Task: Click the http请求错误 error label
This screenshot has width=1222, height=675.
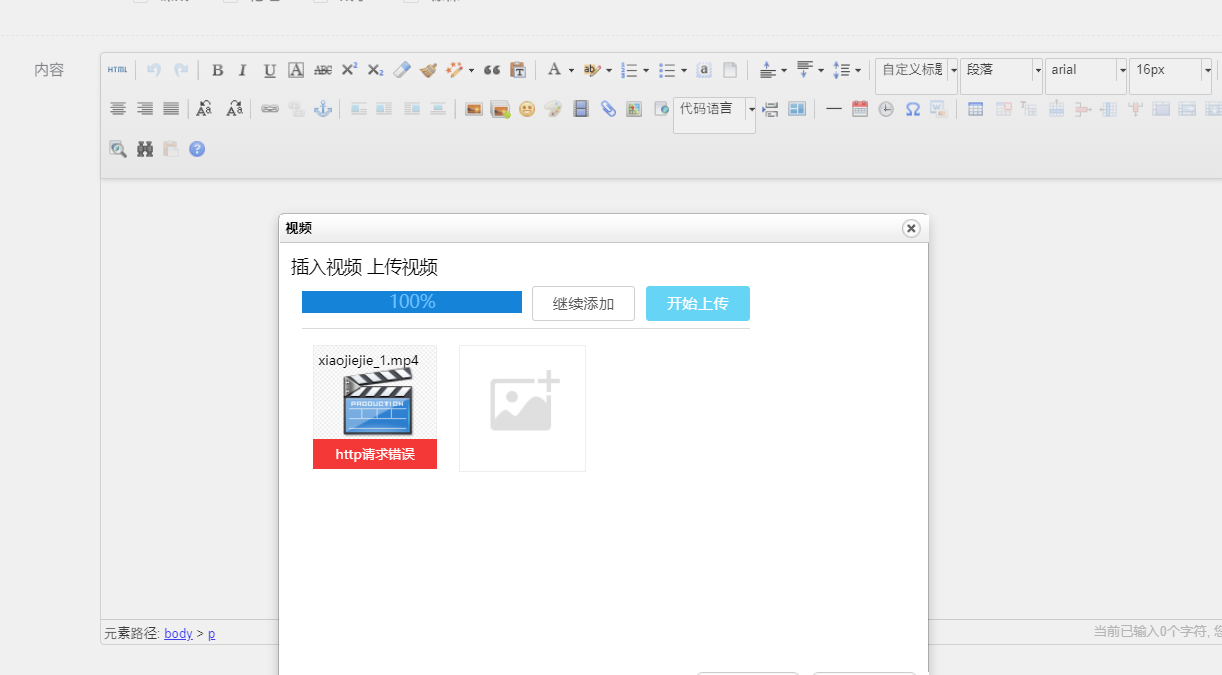Action: point(375,454)
